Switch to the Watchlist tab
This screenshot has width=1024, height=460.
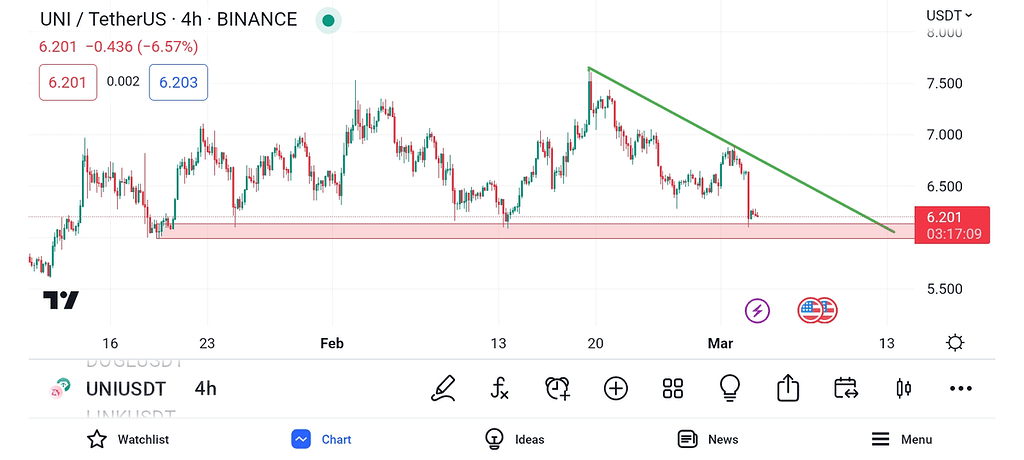tap(128, 439)
